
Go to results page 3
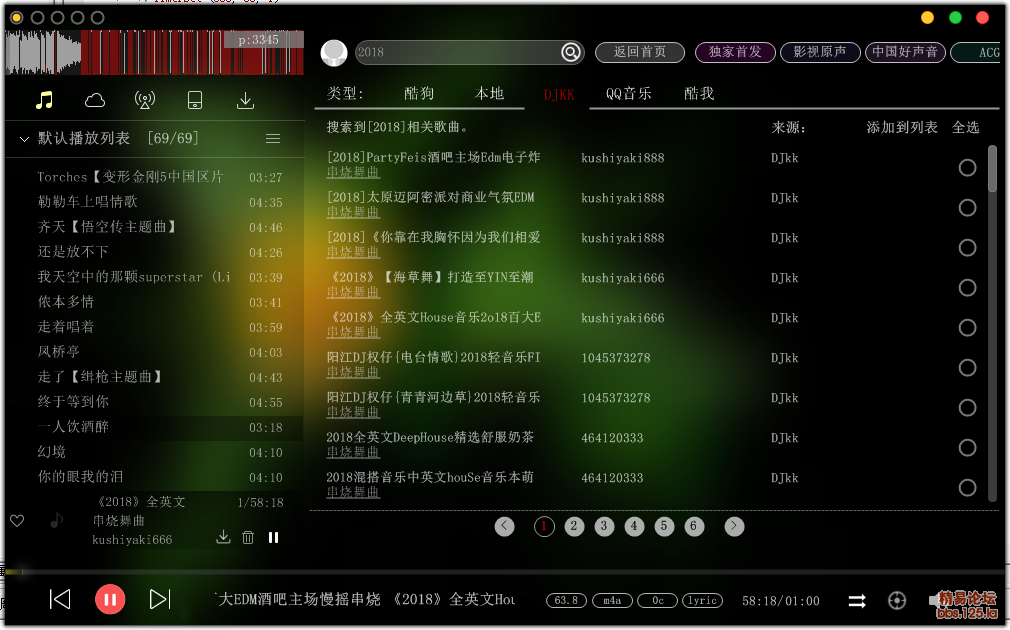[x=604, y=526]
